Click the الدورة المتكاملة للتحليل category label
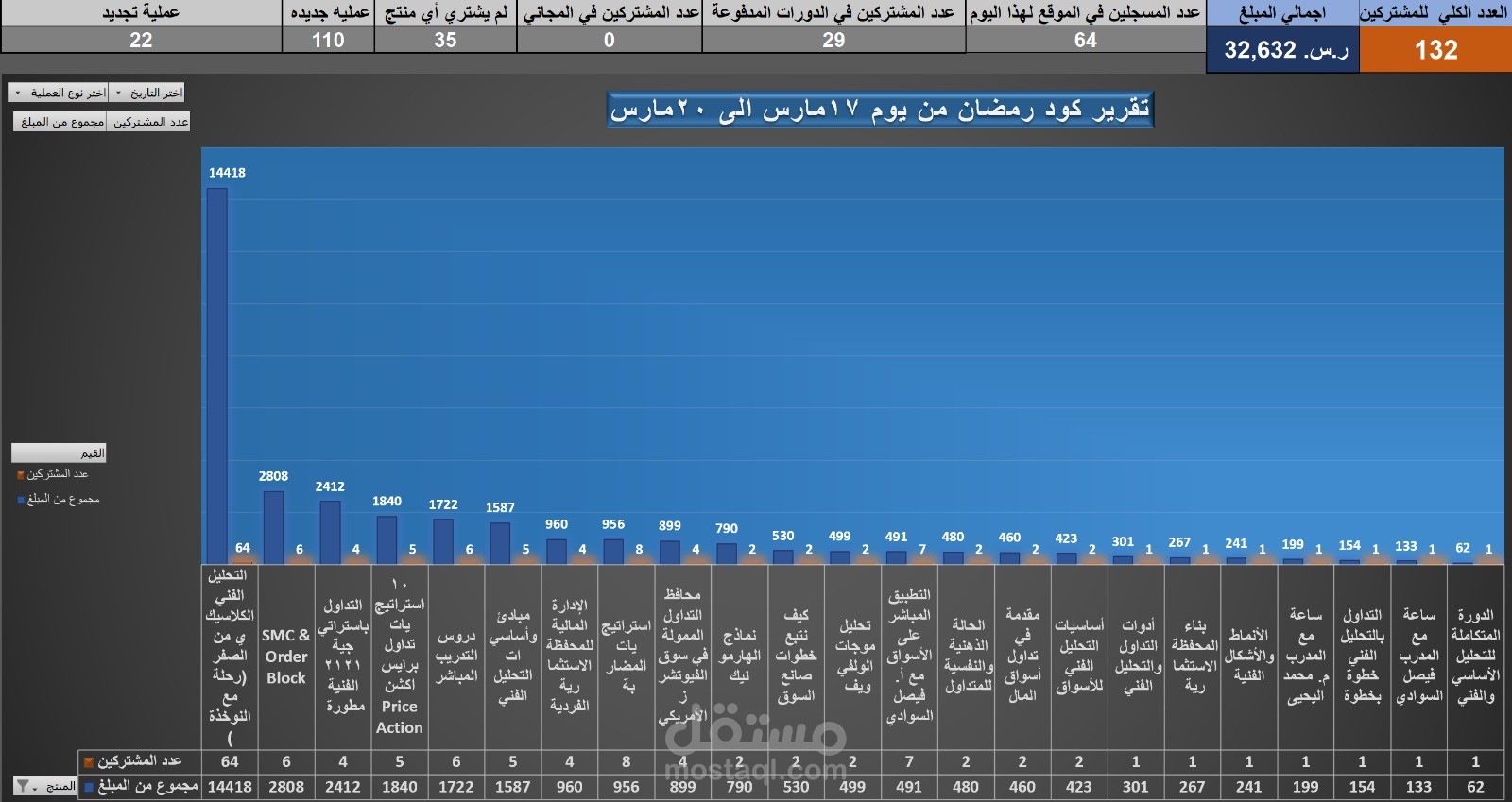Screen dimensions: 1512x802 pos(1475,656)
